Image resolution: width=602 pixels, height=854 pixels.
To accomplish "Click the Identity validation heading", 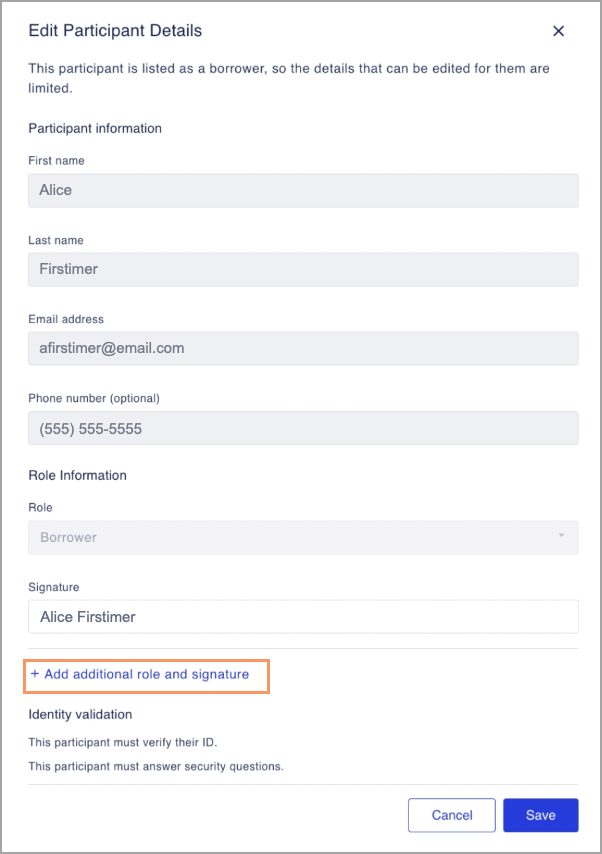I will coord(80,714).
